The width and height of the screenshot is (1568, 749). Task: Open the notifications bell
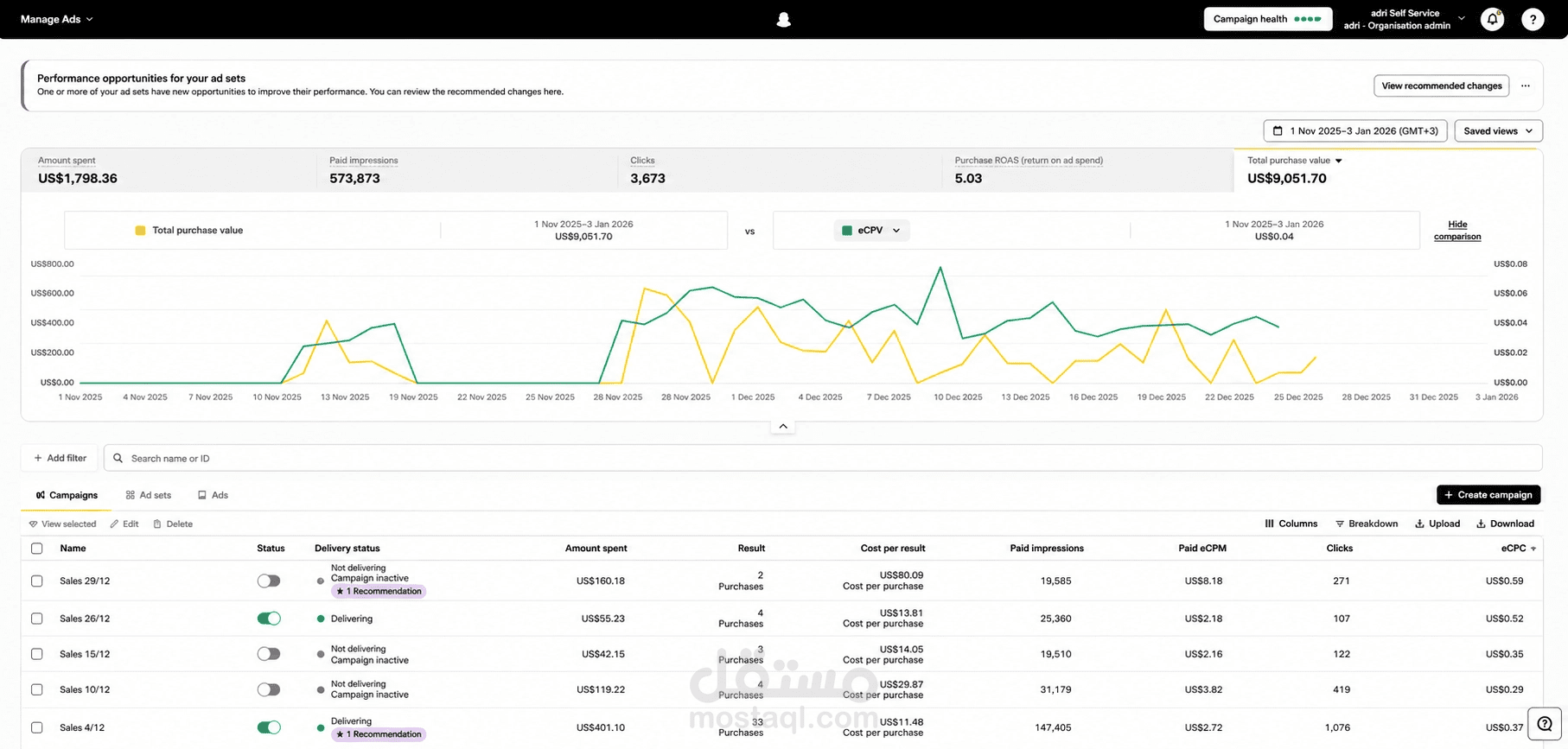(x=1493, y=19)
